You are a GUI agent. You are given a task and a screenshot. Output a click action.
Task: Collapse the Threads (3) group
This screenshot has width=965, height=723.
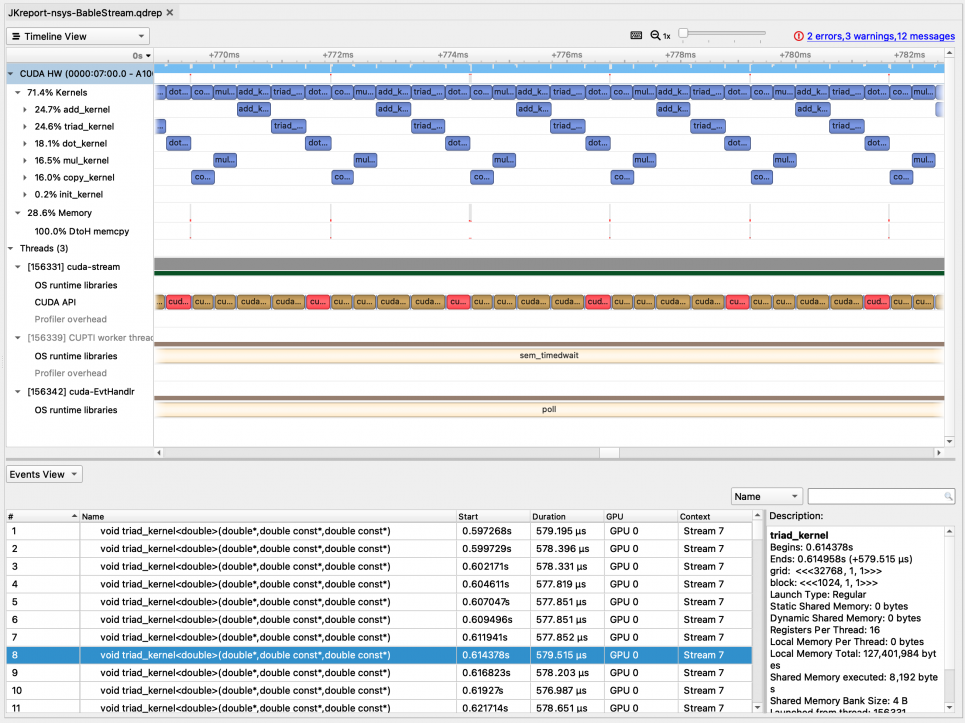12,248
